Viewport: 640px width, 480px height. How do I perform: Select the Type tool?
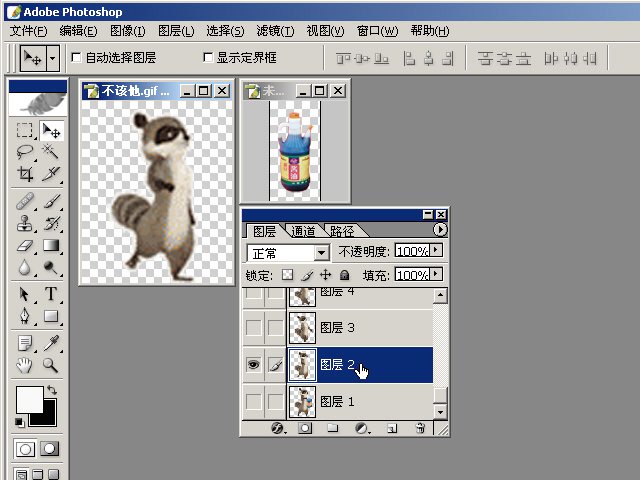[x=51, y=294]
